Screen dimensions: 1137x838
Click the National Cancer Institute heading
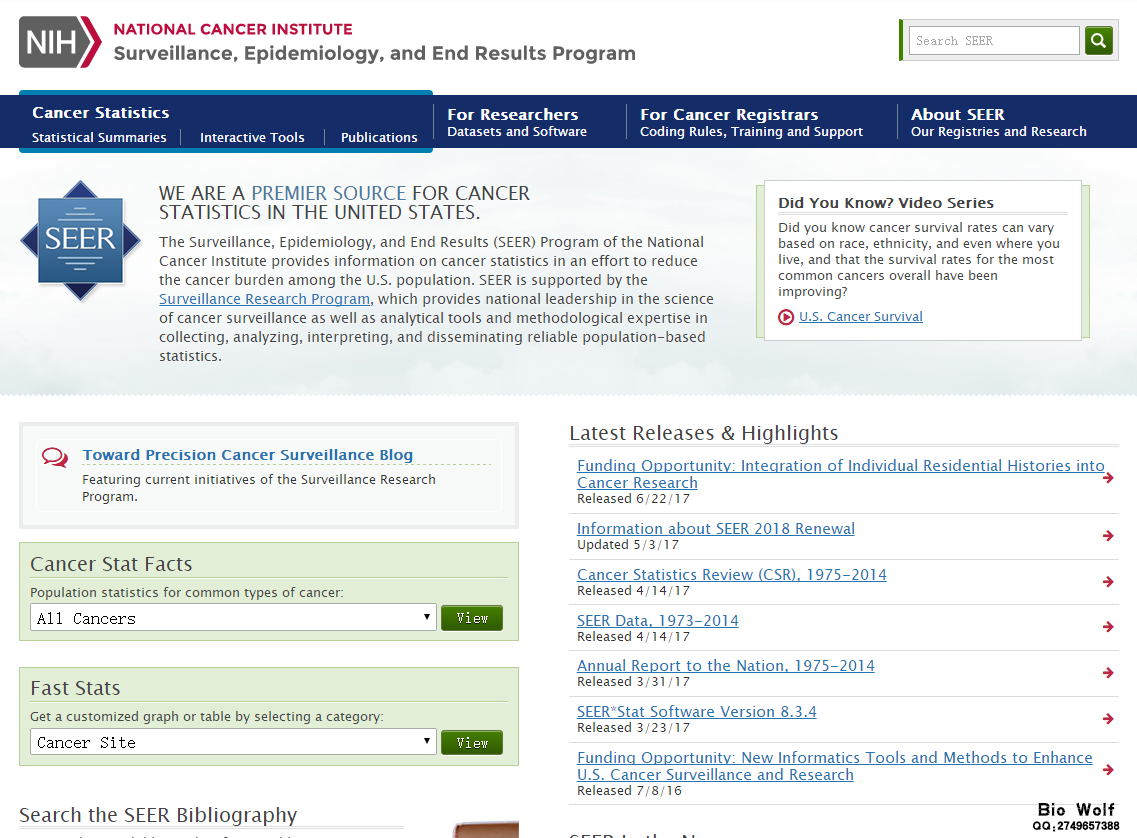tap(233, 29)
